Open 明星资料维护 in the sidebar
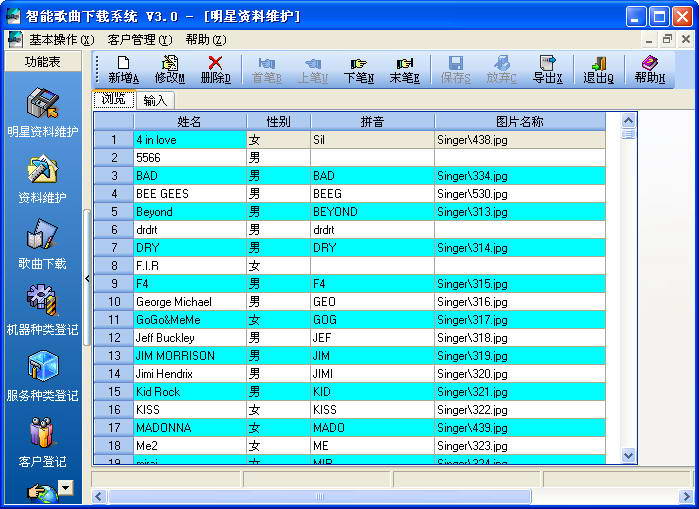The width and height of the screenshot is (699, 509). pos(42,113)
